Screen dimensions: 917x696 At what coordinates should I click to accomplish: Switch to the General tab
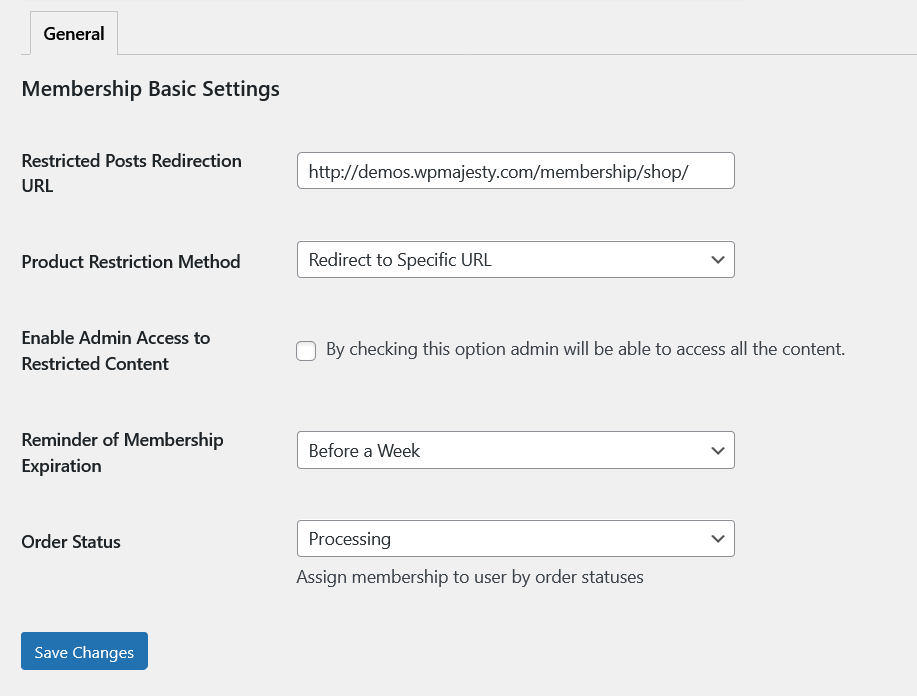[74, 33]
